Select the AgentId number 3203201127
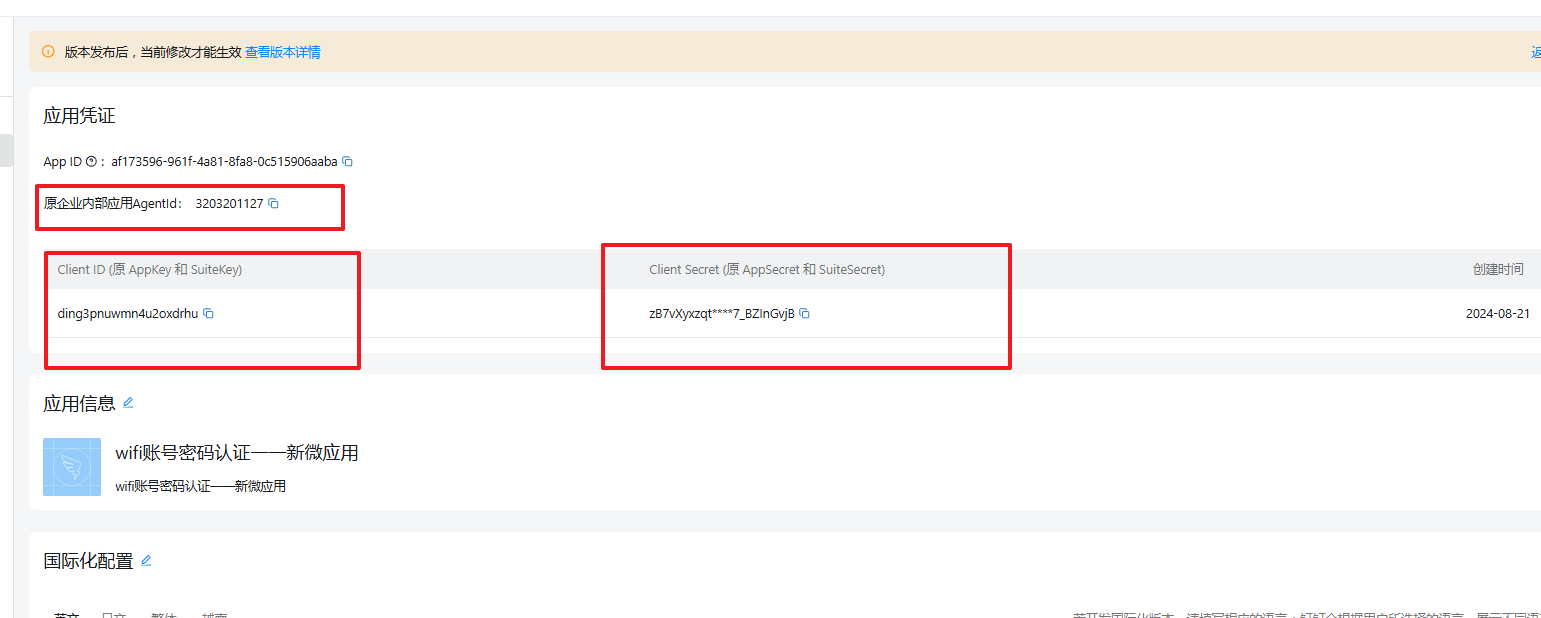This screenshot has height=618, width=1541. (x=229, y=204)
